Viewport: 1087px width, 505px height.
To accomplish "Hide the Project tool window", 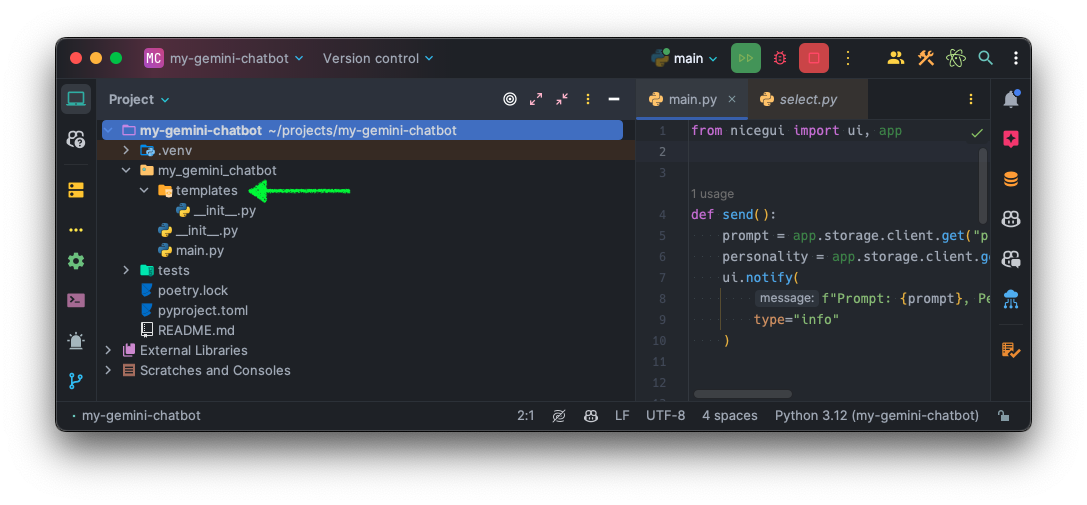I will (x=614, y=99).
